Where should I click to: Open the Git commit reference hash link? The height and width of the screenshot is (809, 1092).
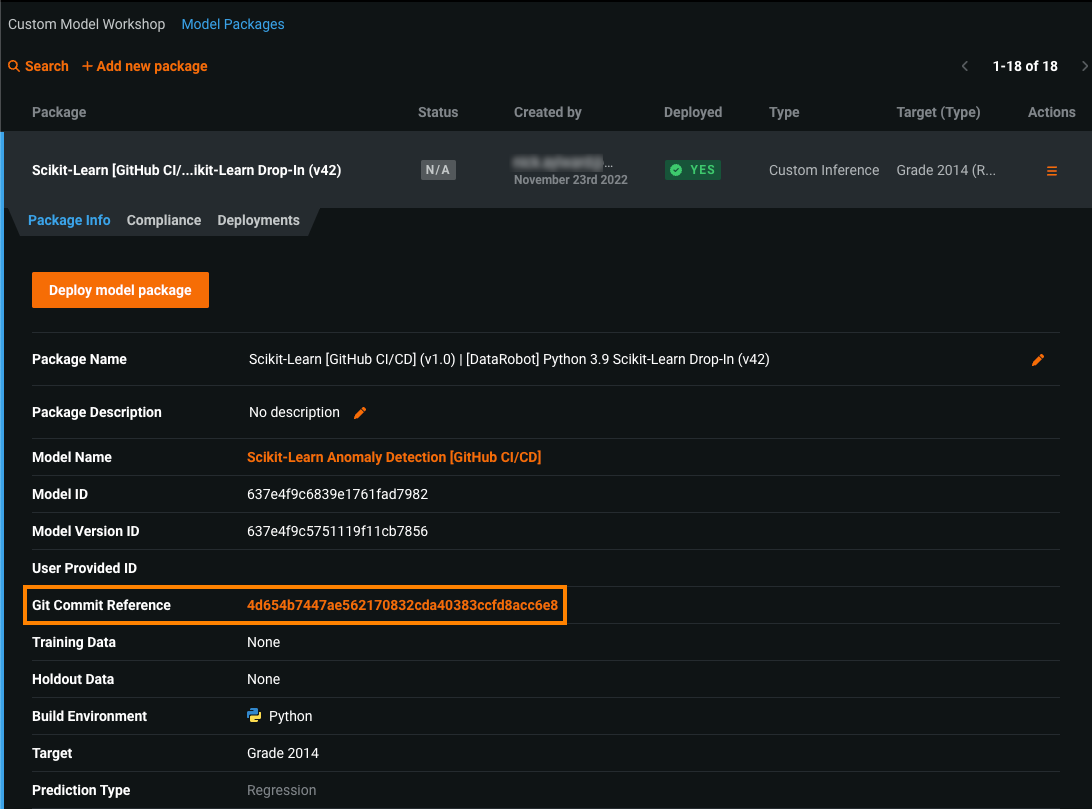402,605
